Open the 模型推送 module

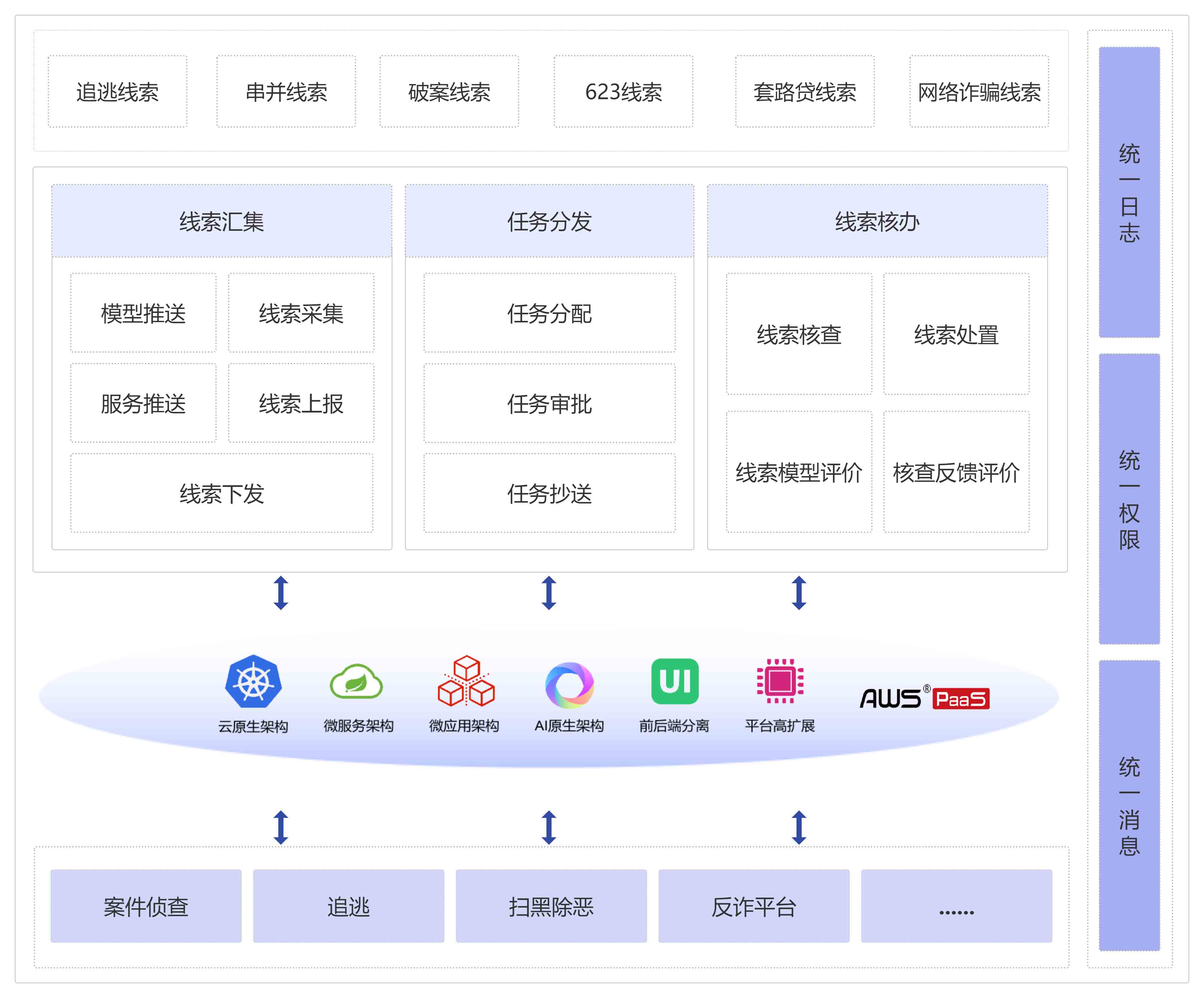(x=143, y=313)
